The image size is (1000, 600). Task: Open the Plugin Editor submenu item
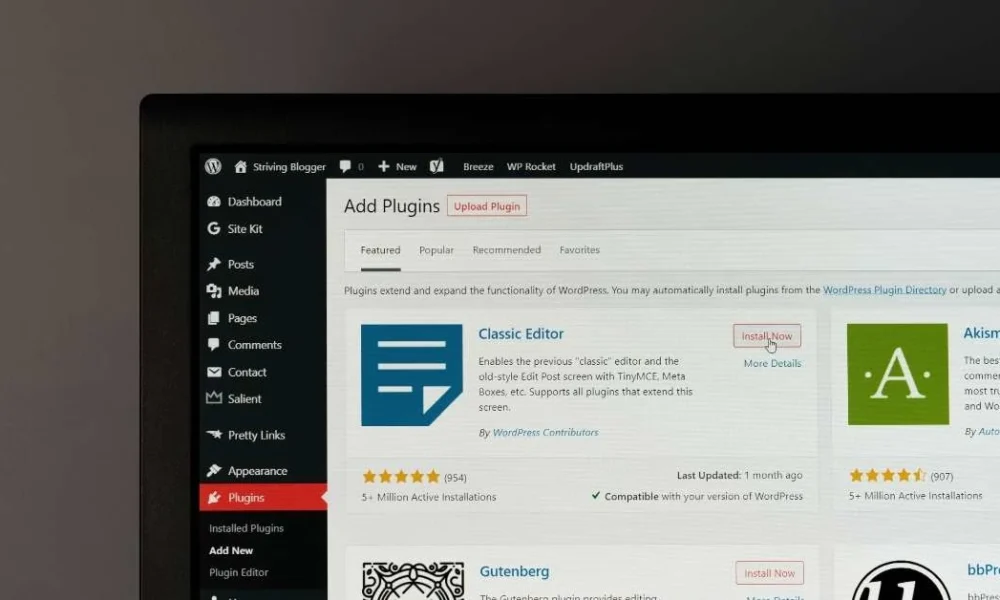[239, 572]
